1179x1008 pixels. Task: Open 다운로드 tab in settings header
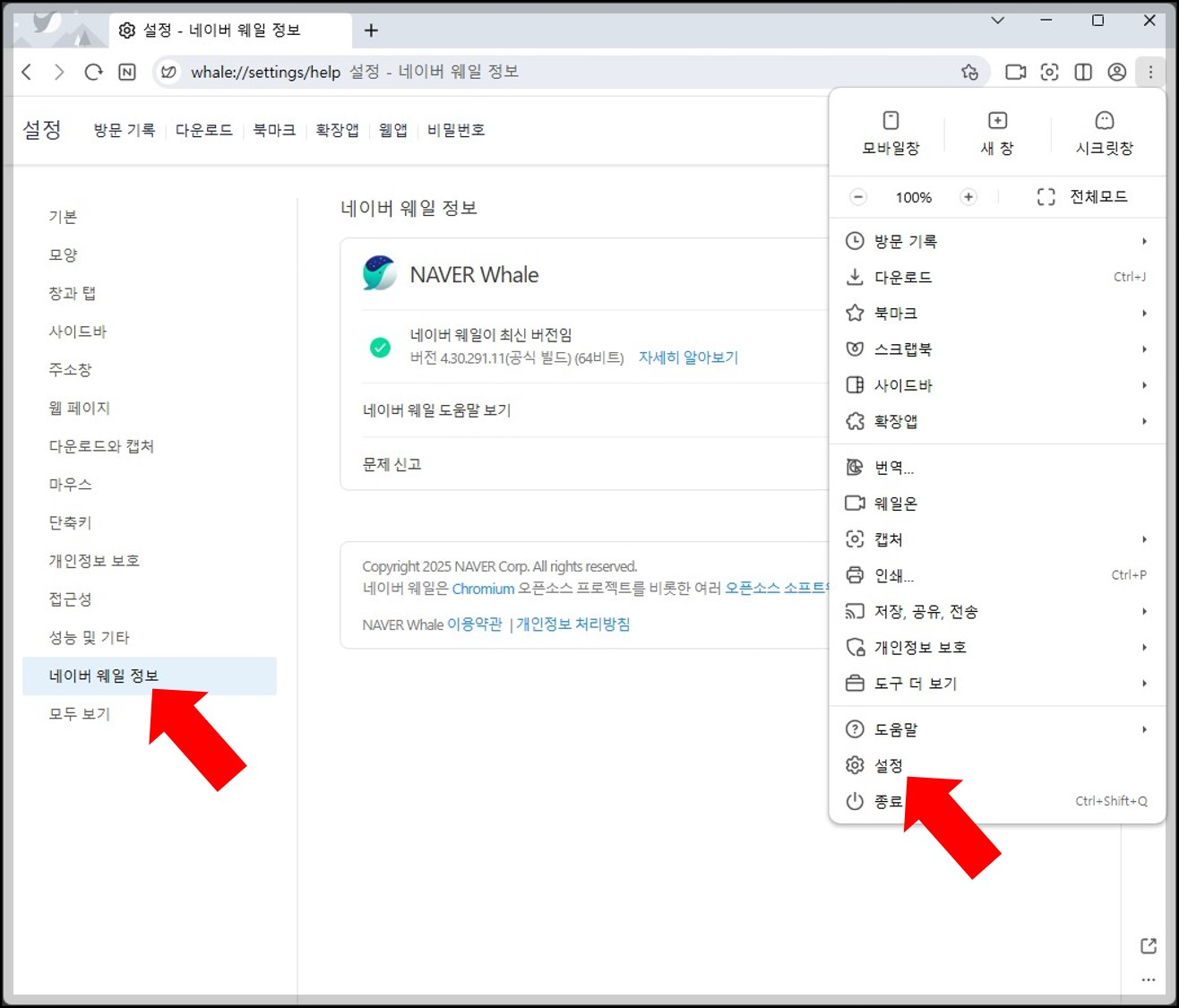pos(204,130)
